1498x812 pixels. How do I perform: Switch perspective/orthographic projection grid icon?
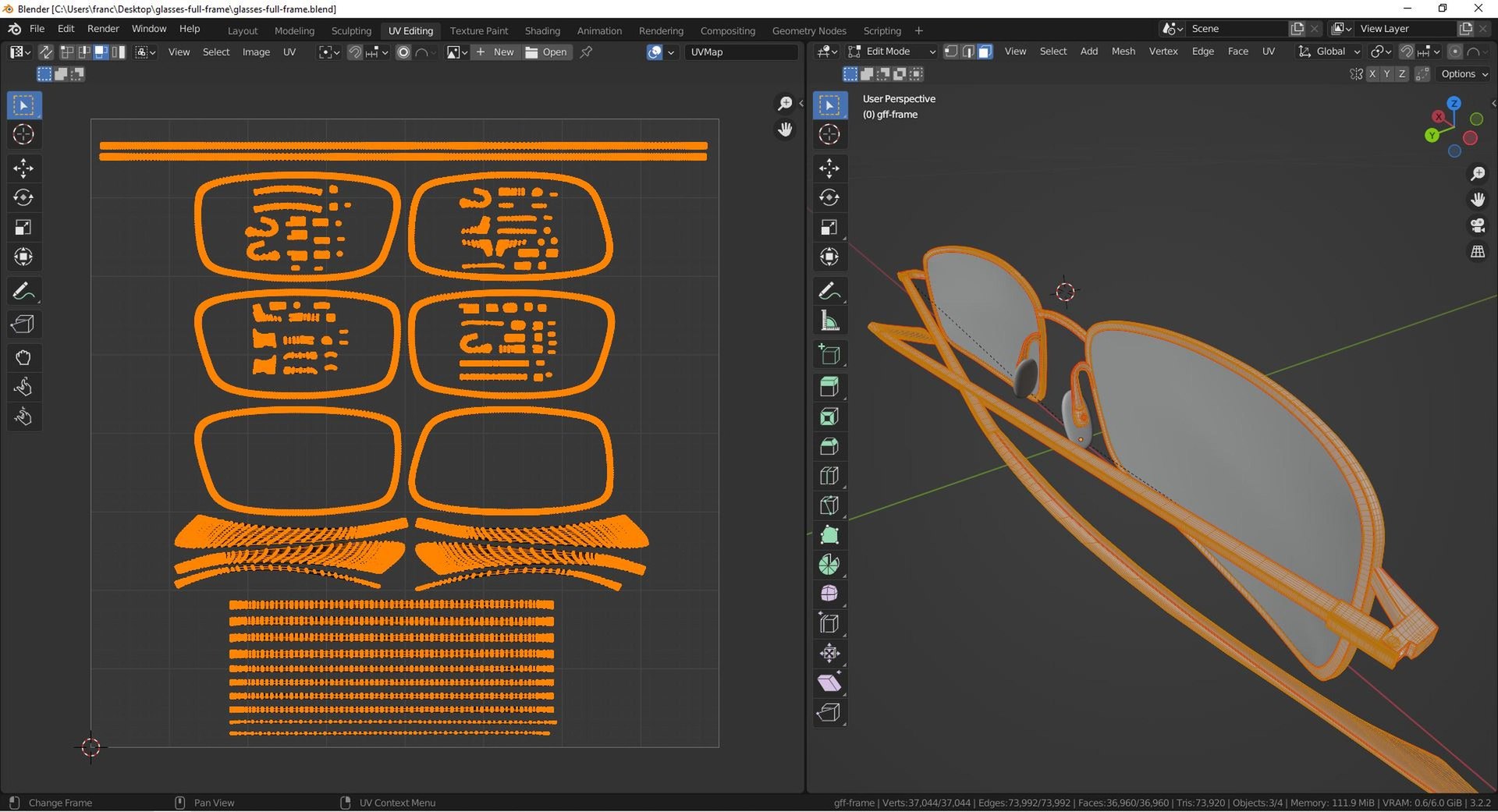pyautogui.click(x=1478, y=252)
